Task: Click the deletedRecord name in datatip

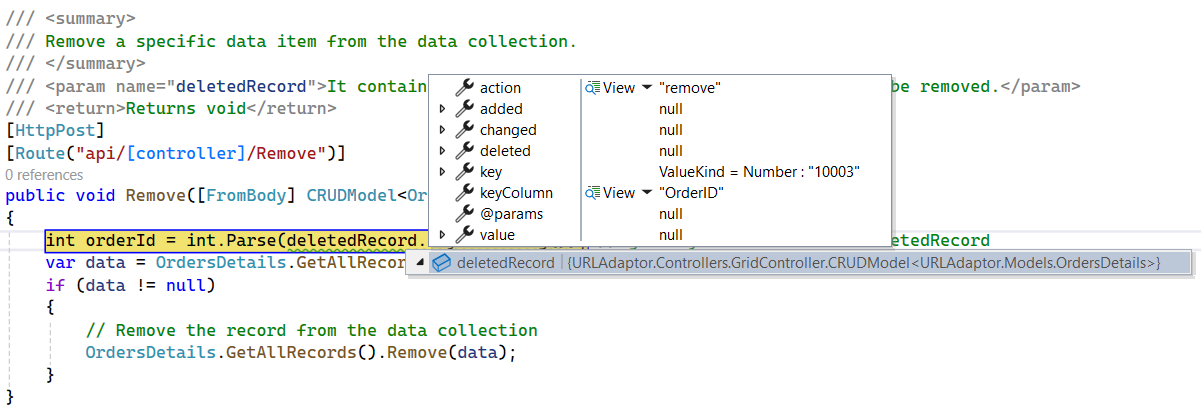Action: pyautogui.click(x=505, y=263)
